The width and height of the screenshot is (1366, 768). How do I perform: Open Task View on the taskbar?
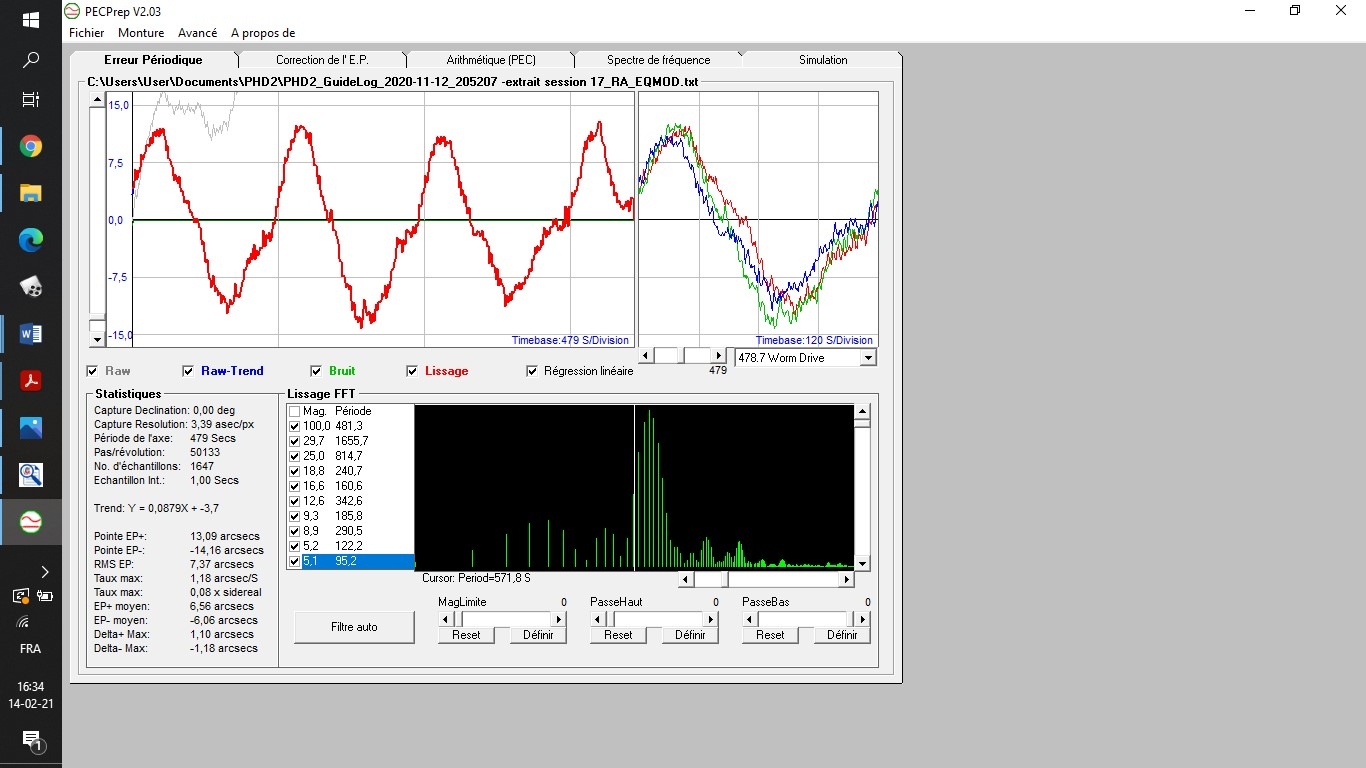point(30,100)
